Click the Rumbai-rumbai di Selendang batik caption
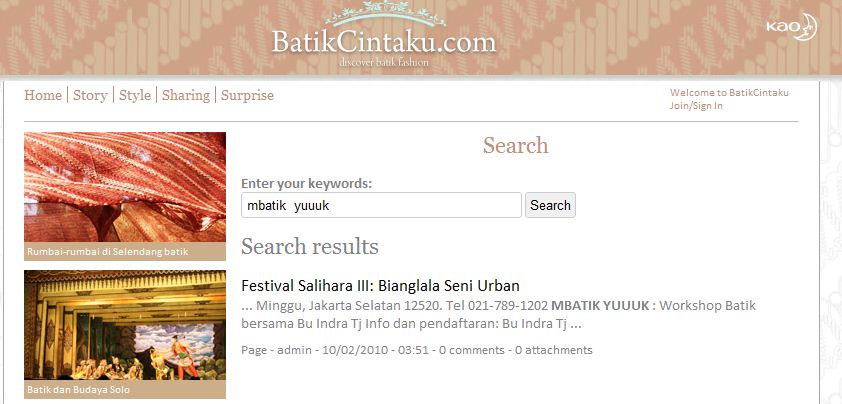Image resolution: width=842 pixels, height=404 pixels. 108,251
